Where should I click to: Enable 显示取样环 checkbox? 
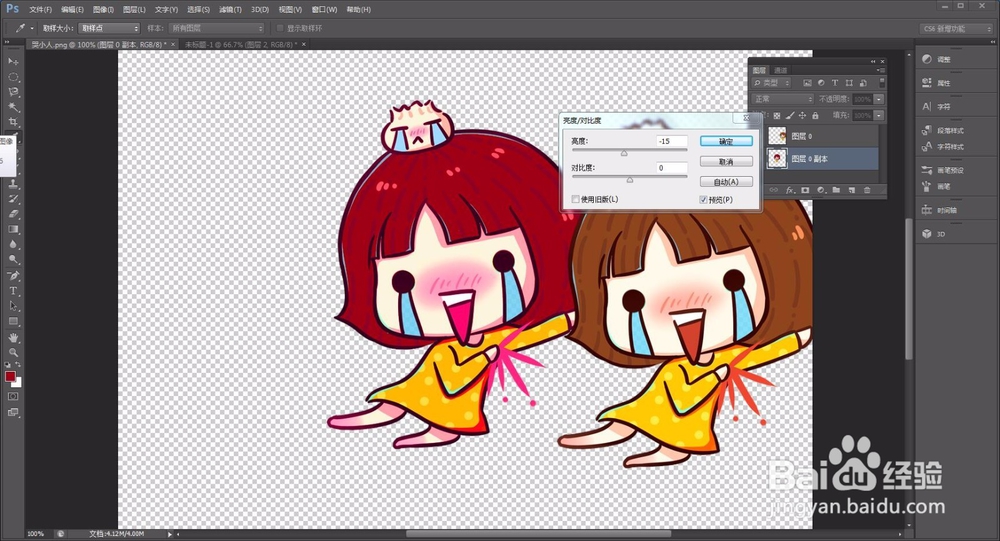point(280,28)
